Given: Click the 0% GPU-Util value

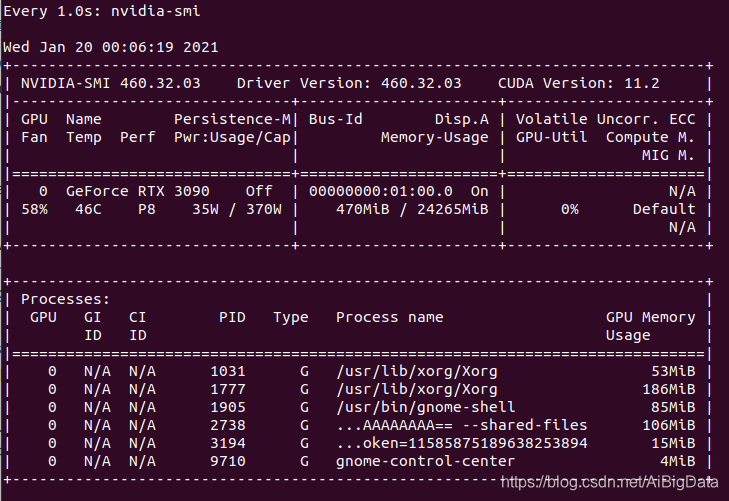Looking at the screenshot, I should (570, 209).
